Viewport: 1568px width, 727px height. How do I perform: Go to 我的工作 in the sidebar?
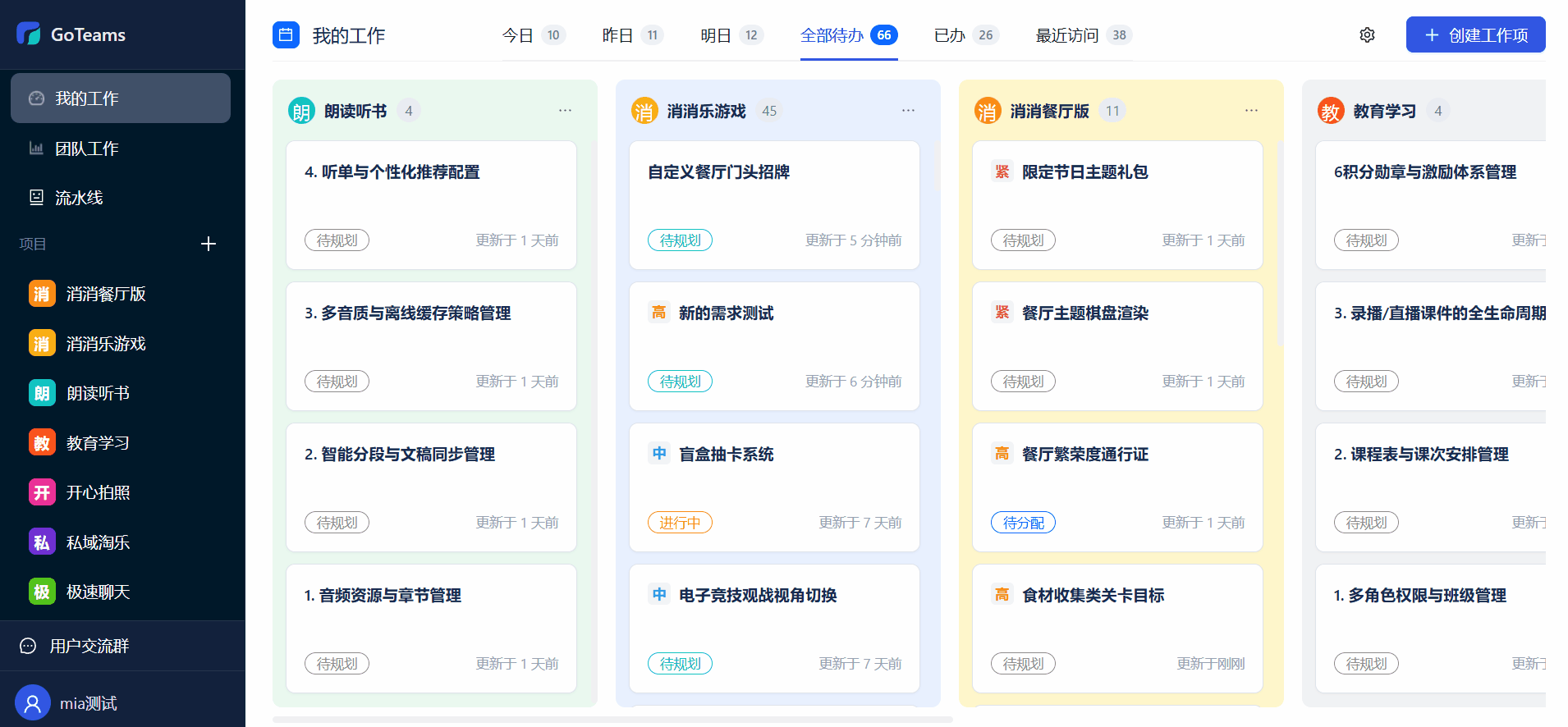click(121, 98)
